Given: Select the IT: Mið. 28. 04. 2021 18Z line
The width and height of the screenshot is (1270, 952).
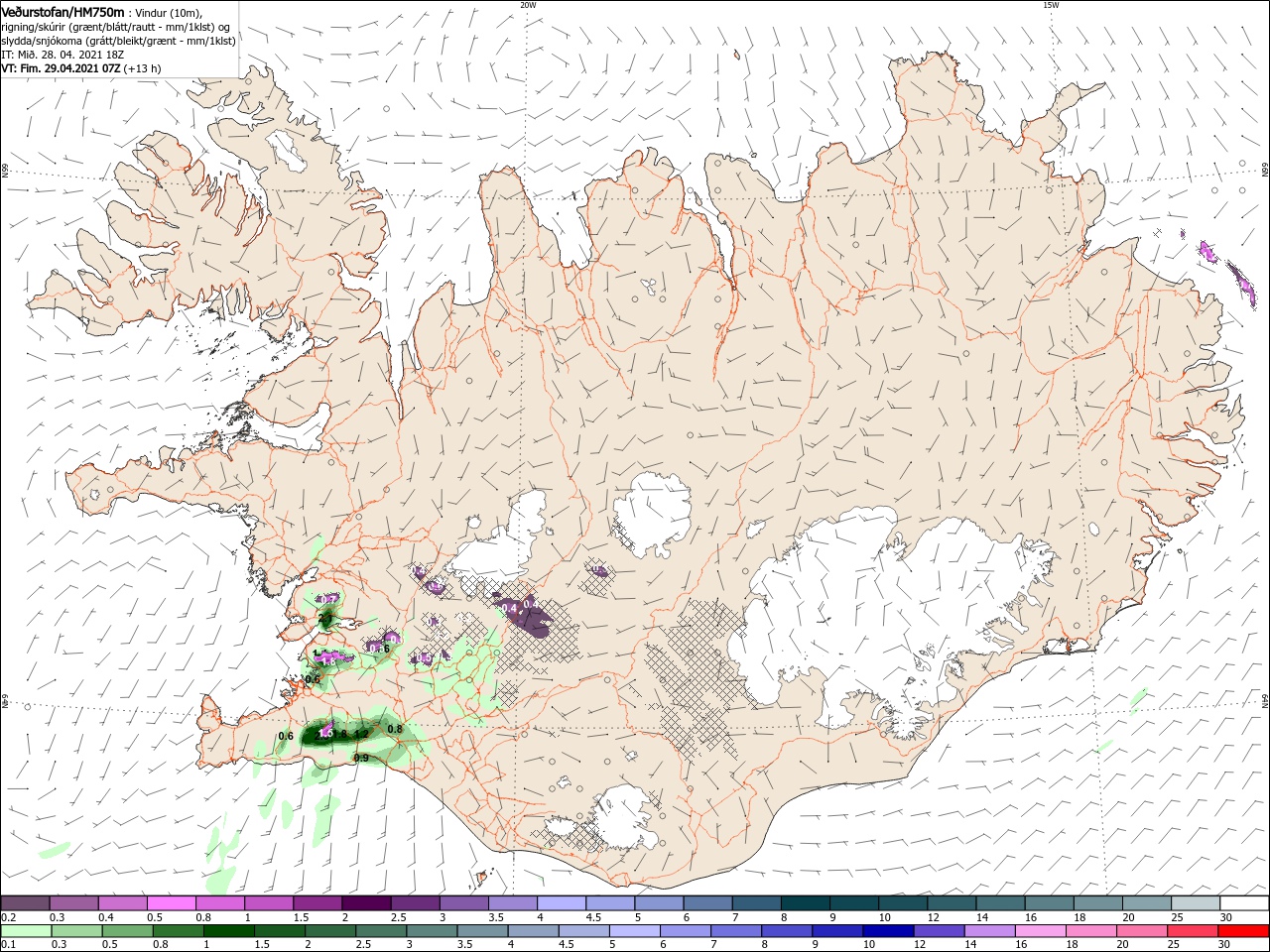Looking at the screenshot, I should [63, 55].
